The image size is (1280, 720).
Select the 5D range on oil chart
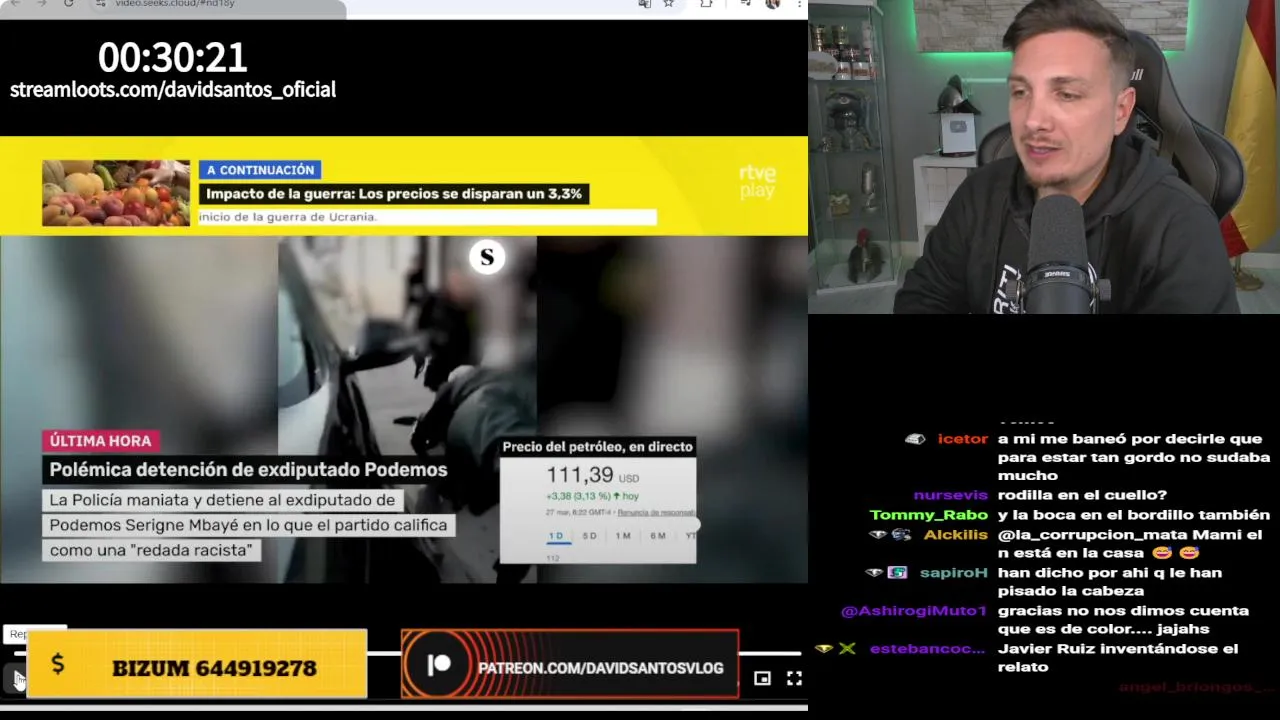[x=589, y=536]
